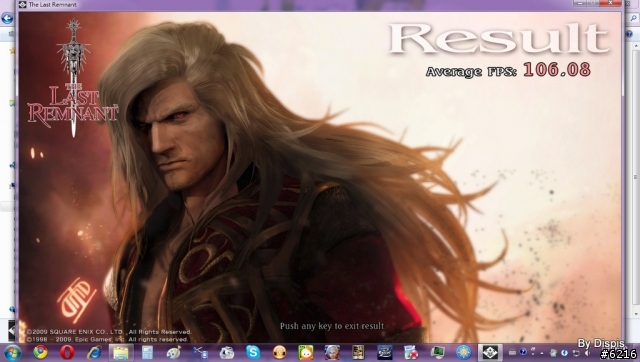
Task: Open the small brown portrait taskbar icon
Action: (x=358, y=352)
